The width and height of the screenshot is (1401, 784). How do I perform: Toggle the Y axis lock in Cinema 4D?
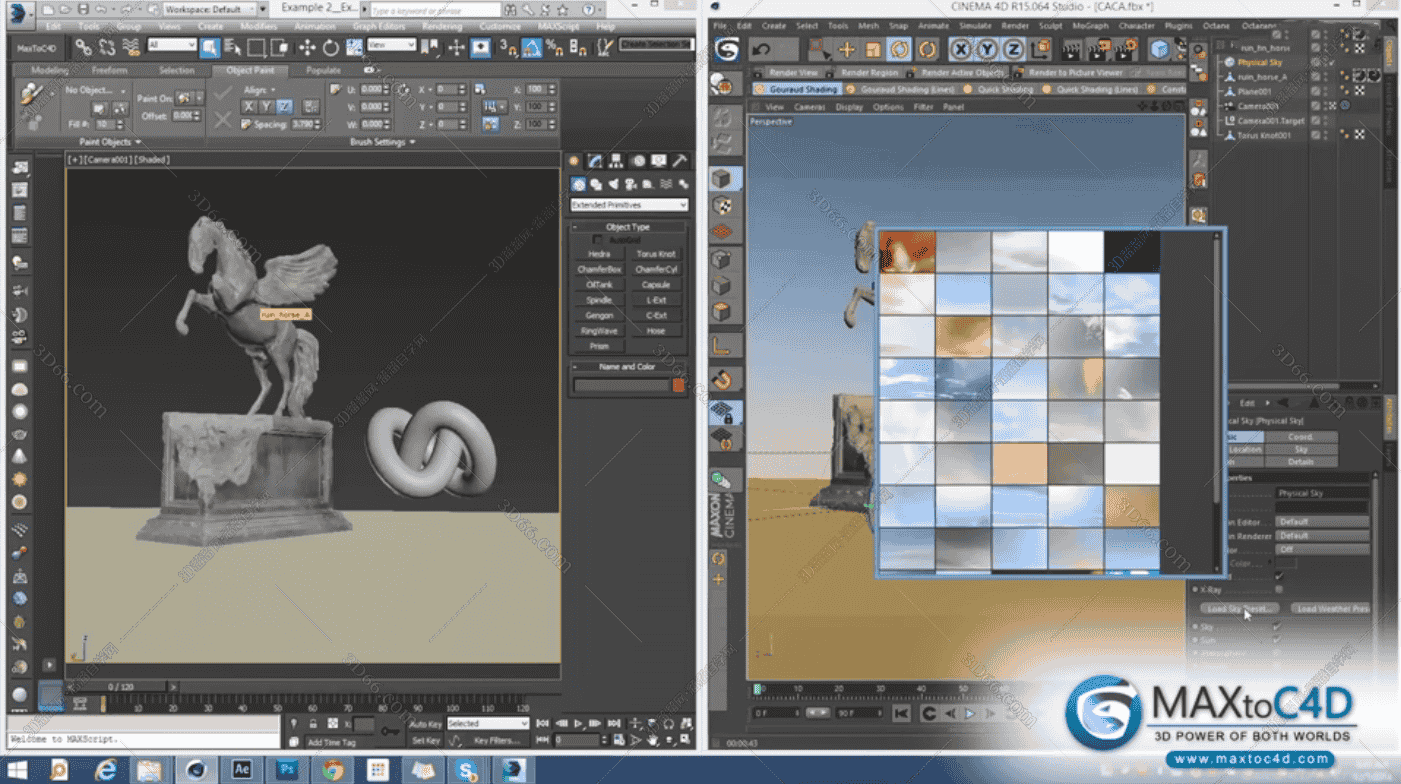[987, 49]
